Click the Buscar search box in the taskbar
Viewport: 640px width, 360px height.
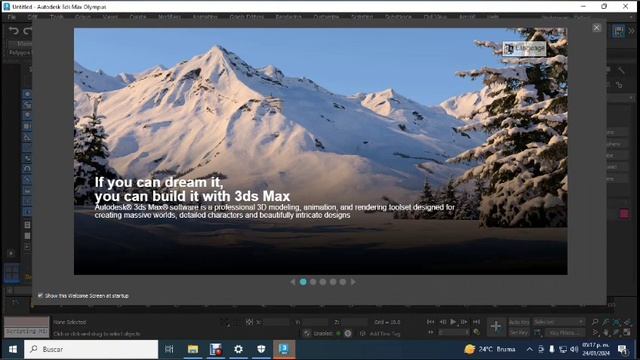point(91,349)
